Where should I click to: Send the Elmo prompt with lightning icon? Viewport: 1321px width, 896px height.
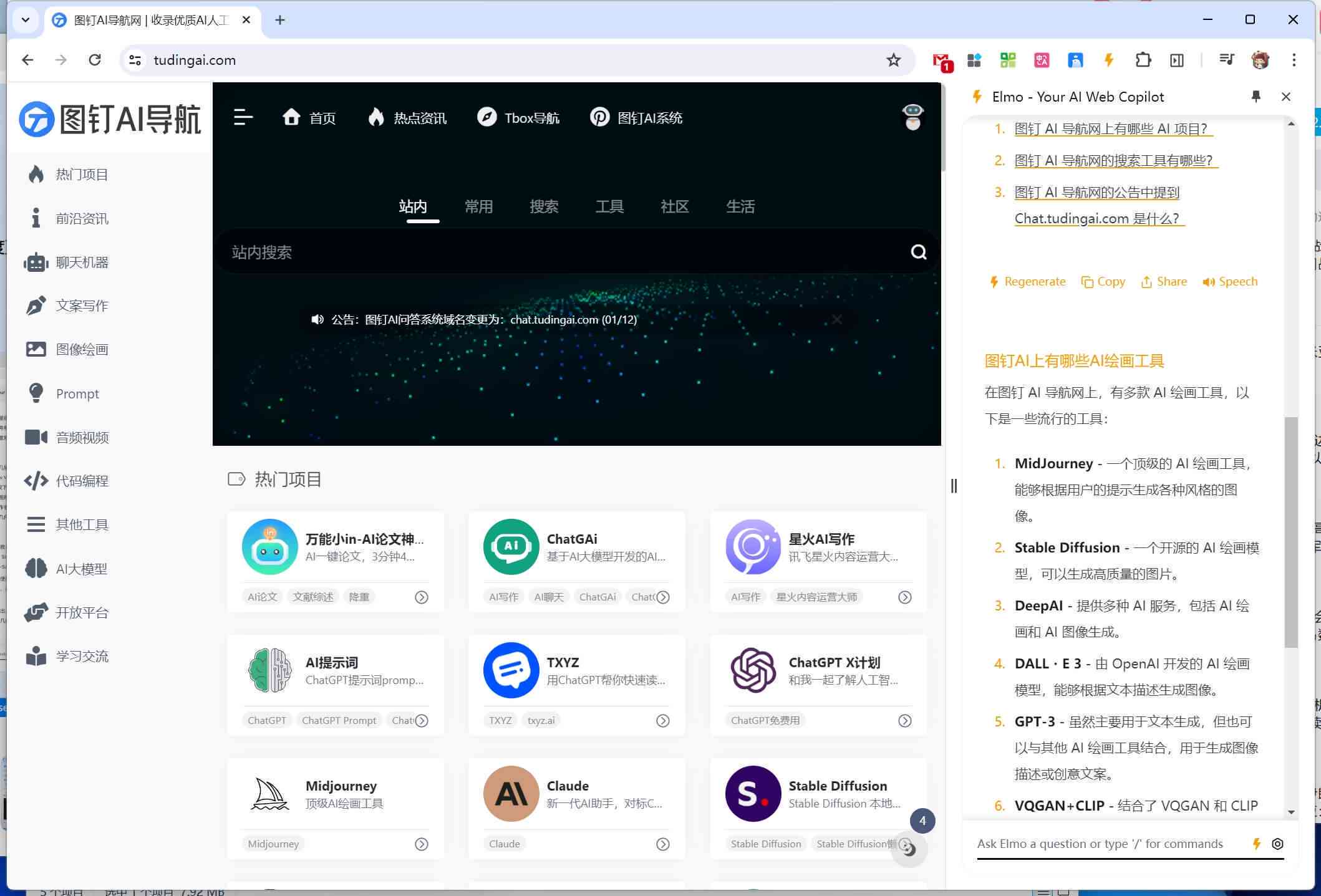pyautogui.click(x=1256, y=844)
